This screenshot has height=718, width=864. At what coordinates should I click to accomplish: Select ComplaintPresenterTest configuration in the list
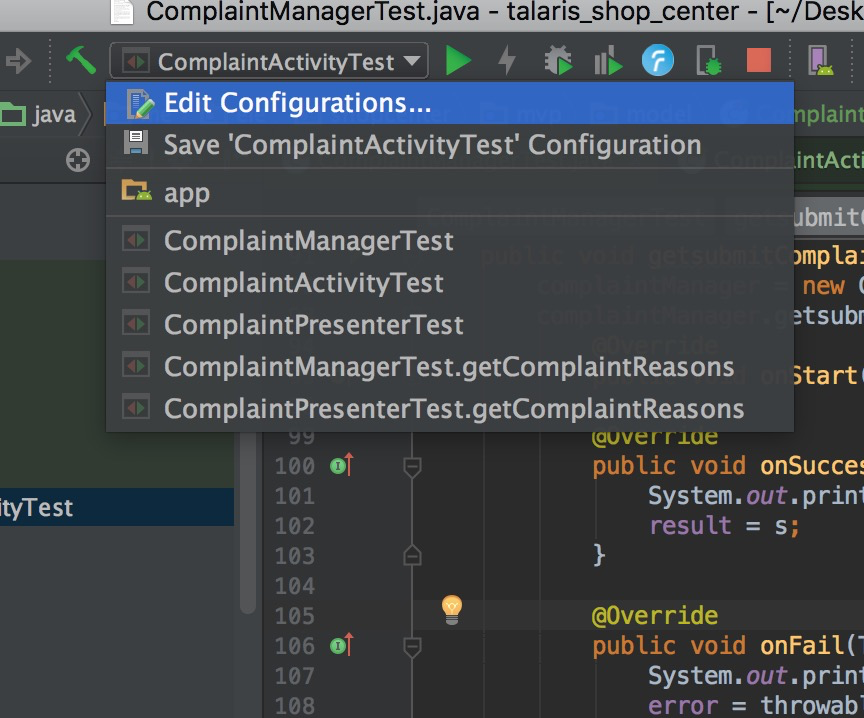(x=313, y=325)
